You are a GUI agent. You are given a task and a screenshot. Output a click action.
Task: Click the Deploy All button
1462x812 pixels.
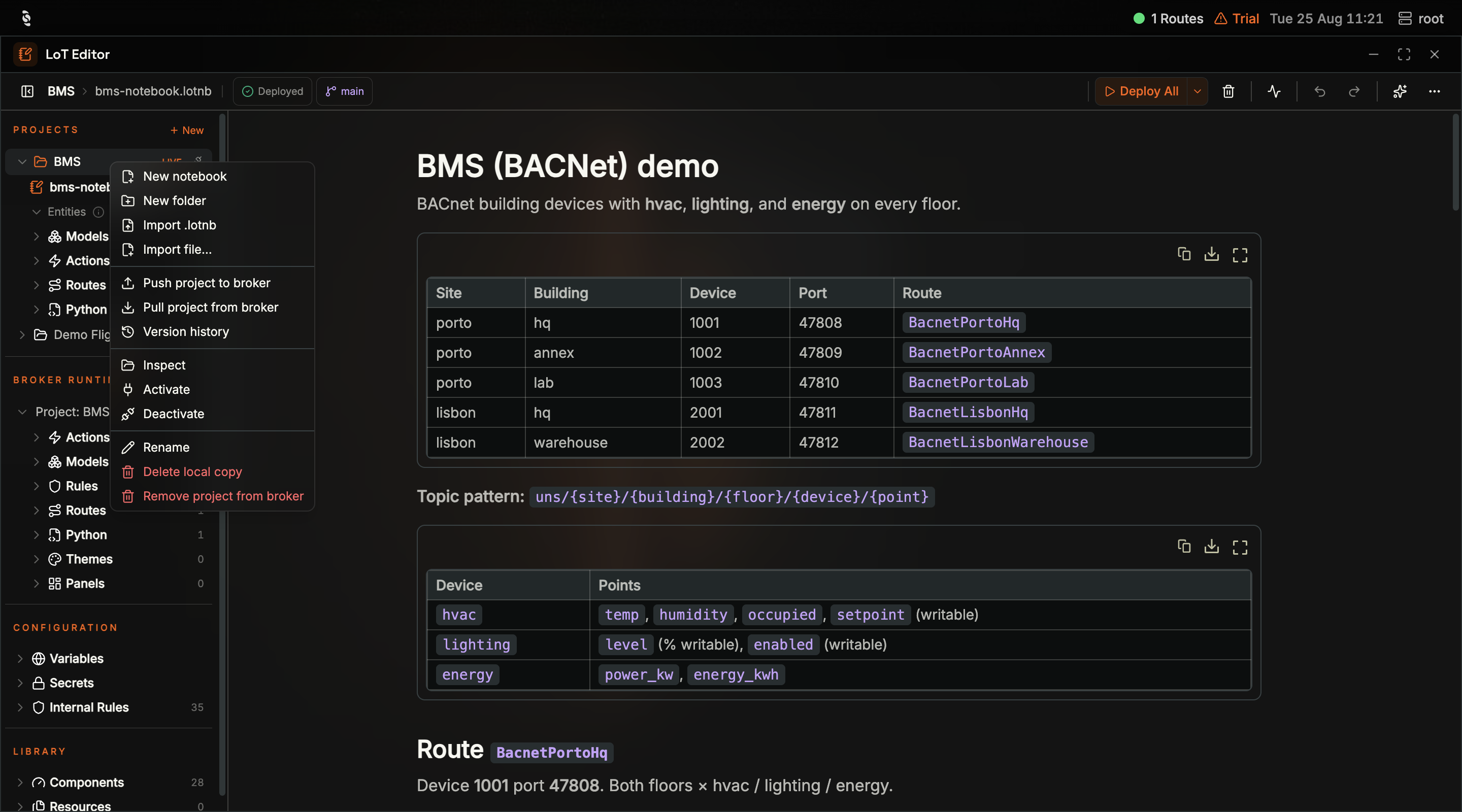point(1141,91)
